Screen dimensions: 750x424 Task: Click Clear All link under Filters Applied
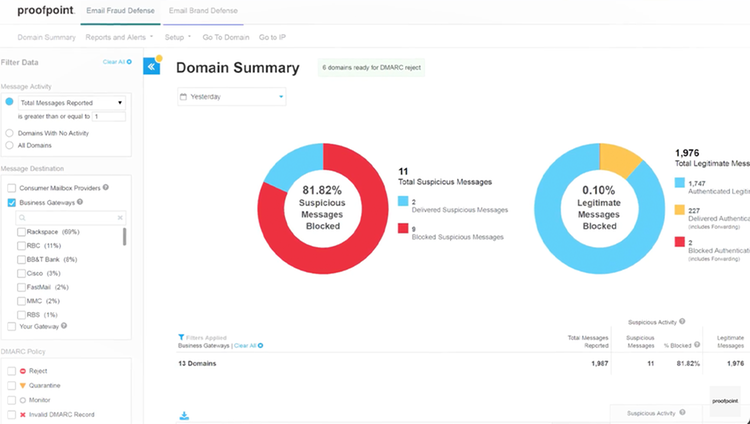248,346
